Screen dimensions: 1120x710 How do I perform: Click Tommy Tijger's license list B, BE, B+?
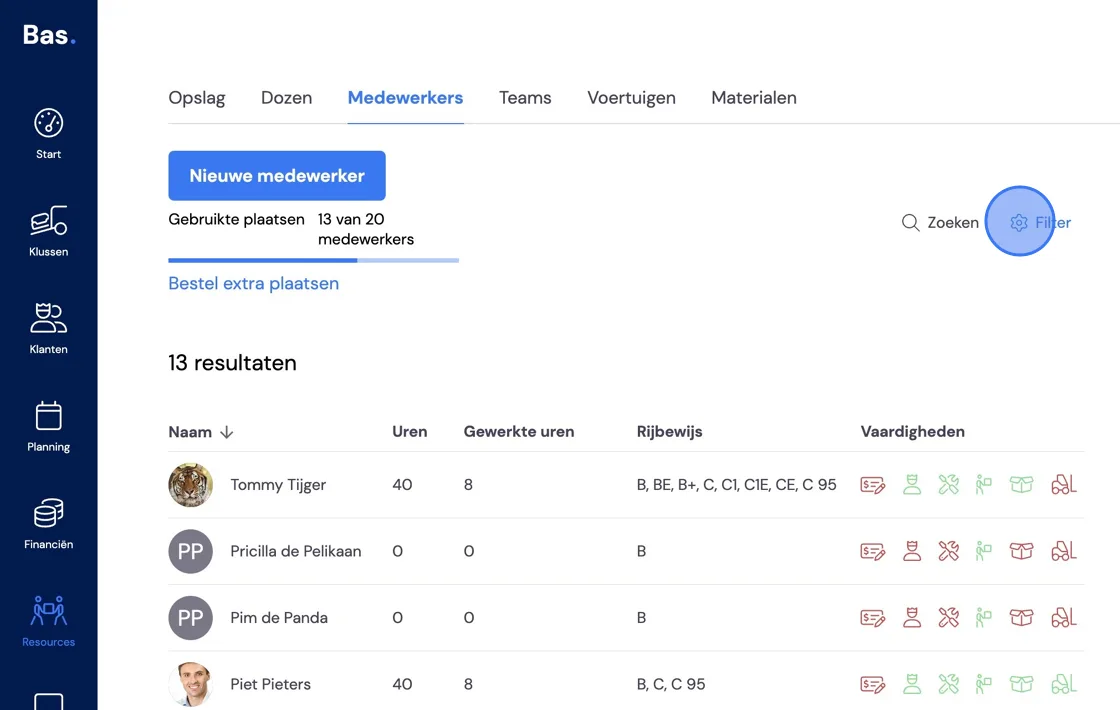point(736,485)
